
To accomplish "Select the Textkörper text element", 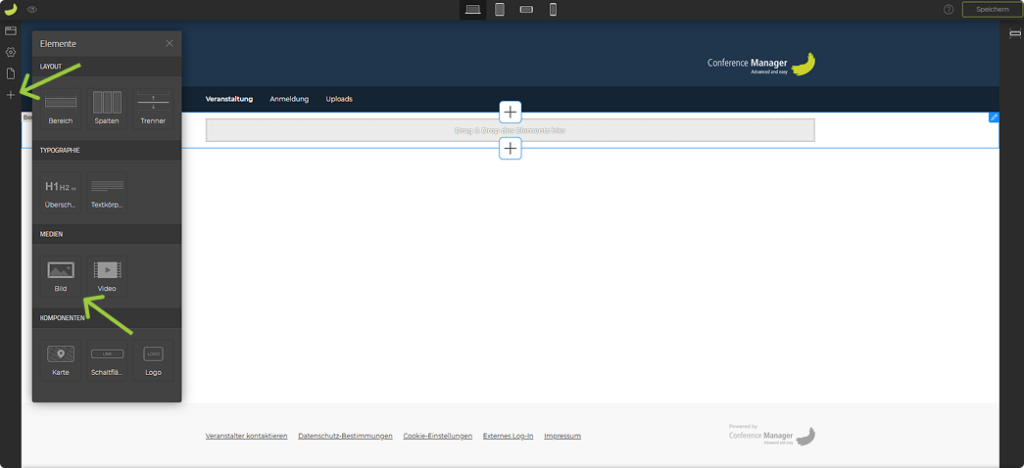I will coord(107,193).
